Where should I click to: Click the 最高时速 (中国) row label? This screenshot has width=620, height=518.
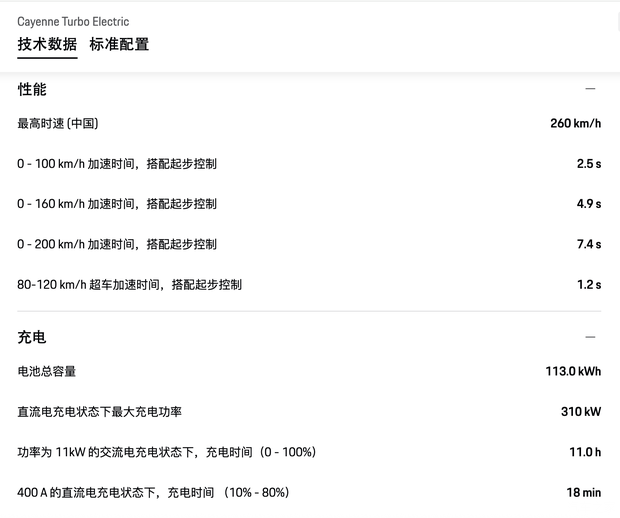pyautogui.click(x=58, y=123)
